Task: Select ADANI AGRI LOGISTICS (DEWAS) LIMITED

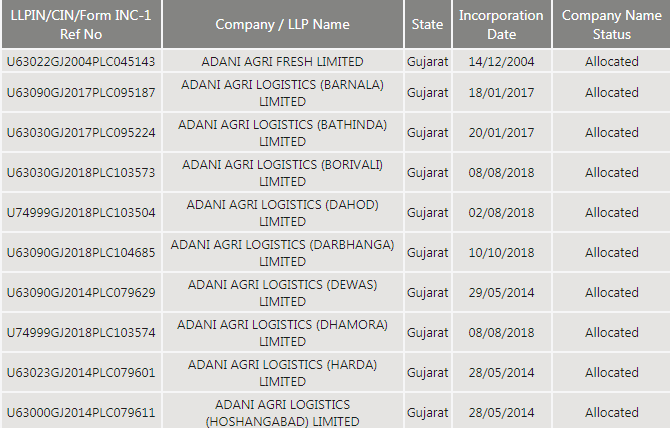Action: (282, 293)
